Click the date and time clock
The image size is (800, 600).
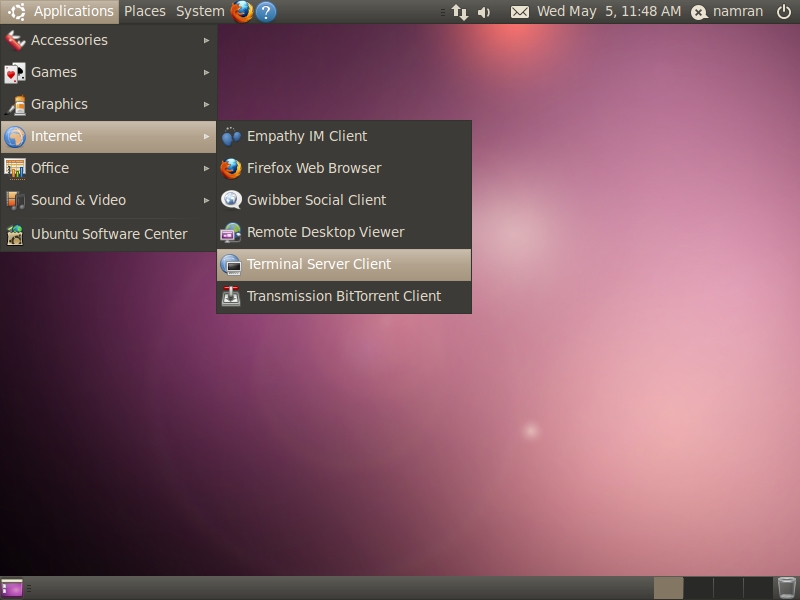click(x=608, y=12)
